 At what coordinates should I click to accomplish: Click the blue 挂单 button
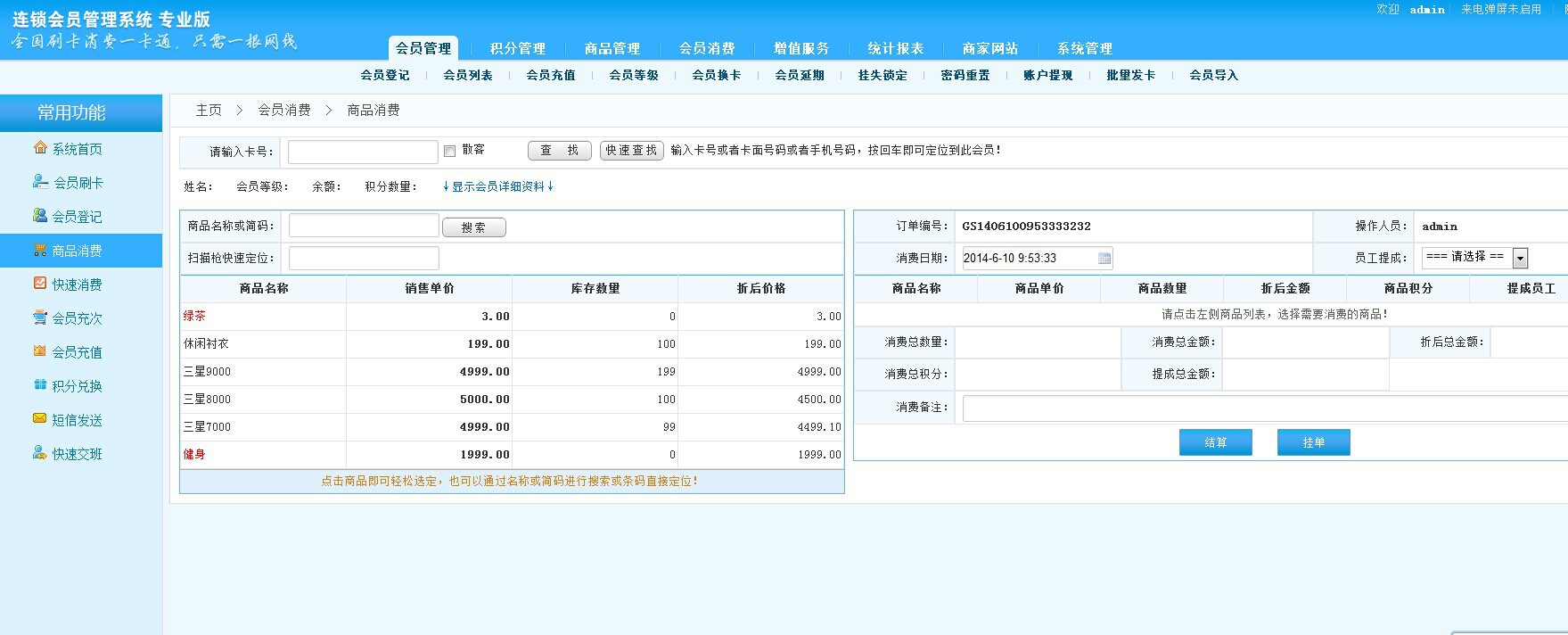(1314, 442)
